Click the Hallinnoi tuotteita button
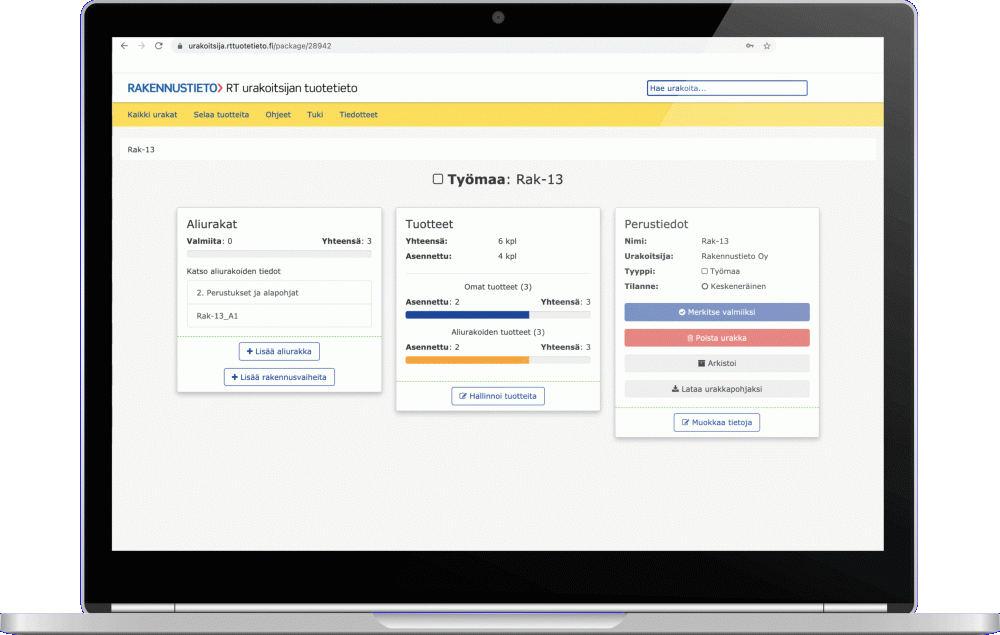Screen dimensions: 1000x635 (498, 396)
